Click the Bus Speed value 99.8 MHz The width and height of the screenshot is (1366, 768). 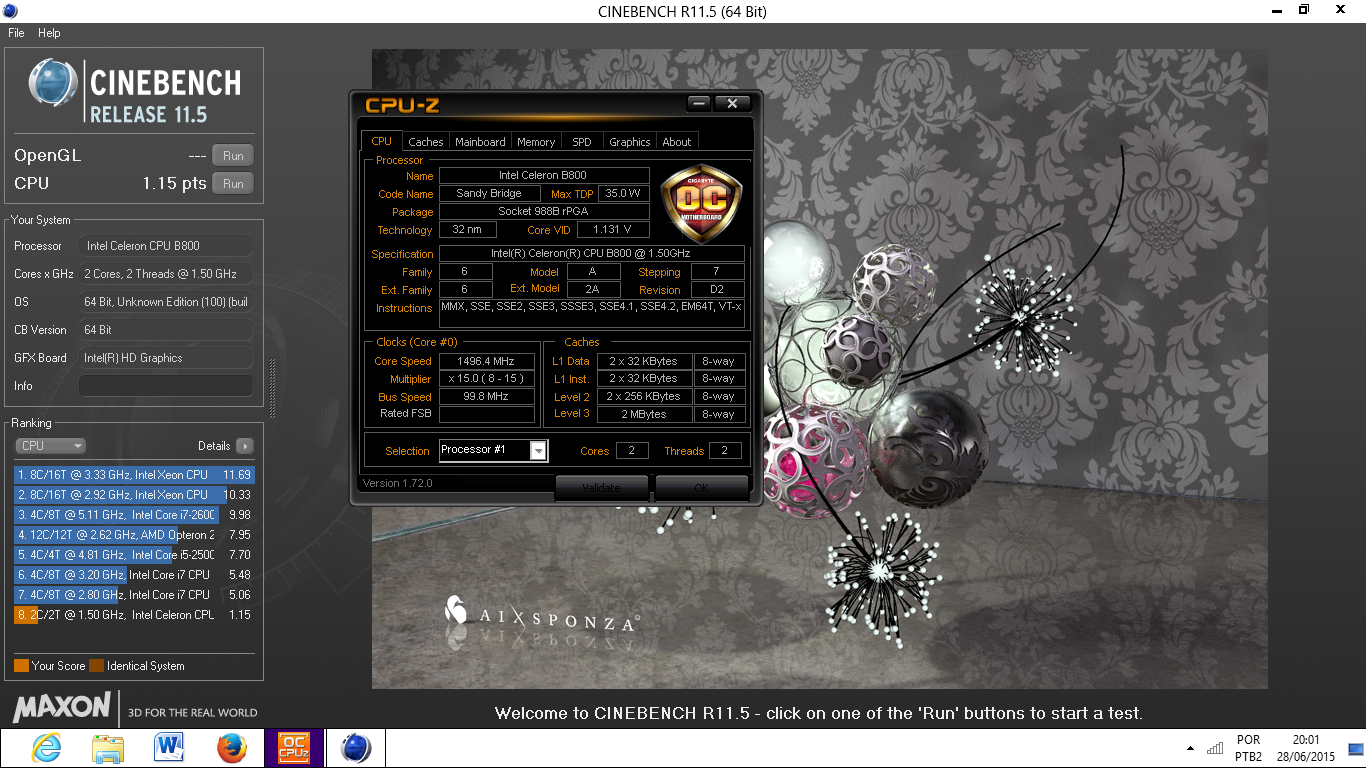point(487,397)
